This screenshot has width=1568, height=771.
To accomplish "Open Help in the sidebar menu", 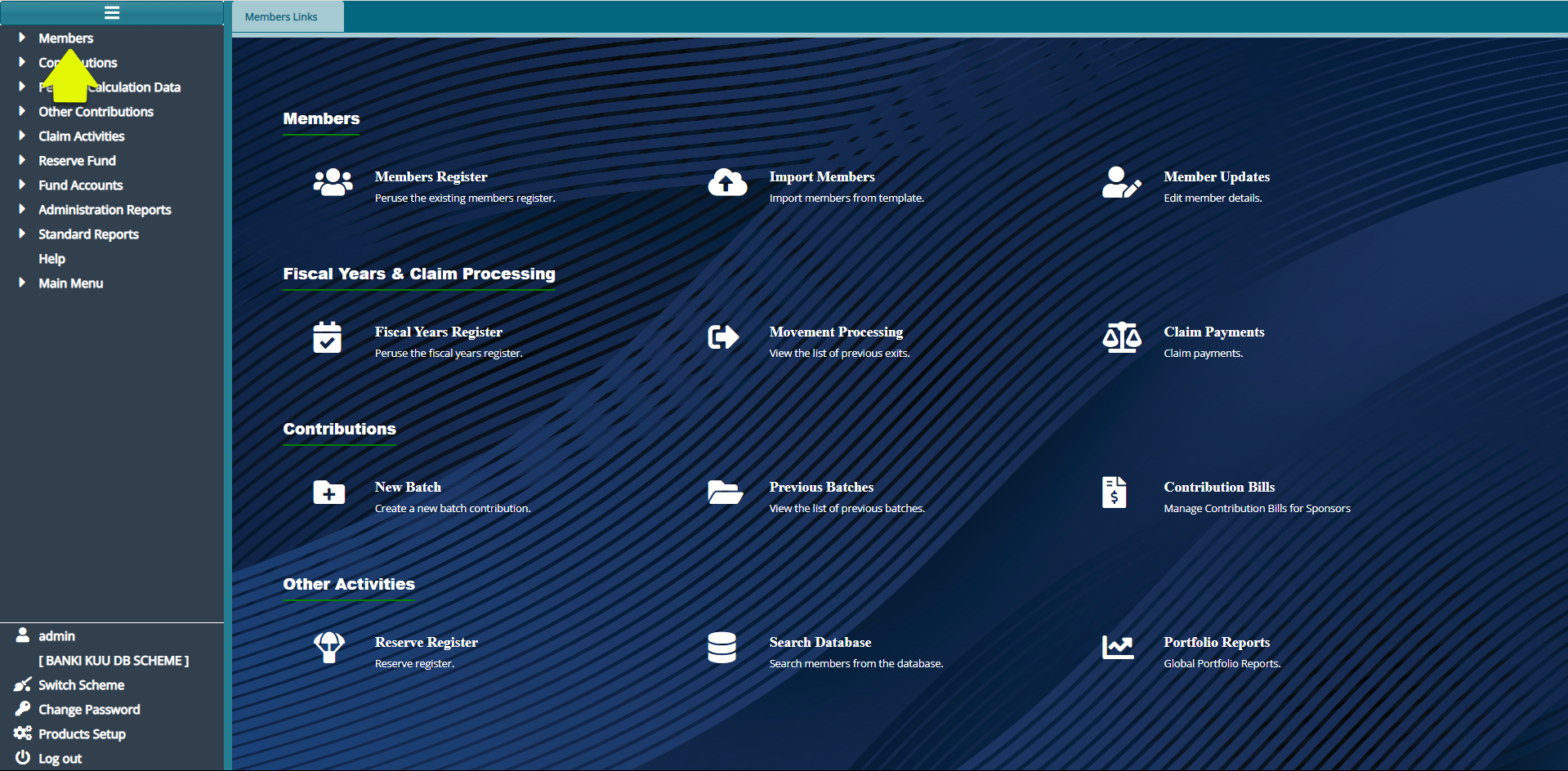I will (x=51, y=259).
